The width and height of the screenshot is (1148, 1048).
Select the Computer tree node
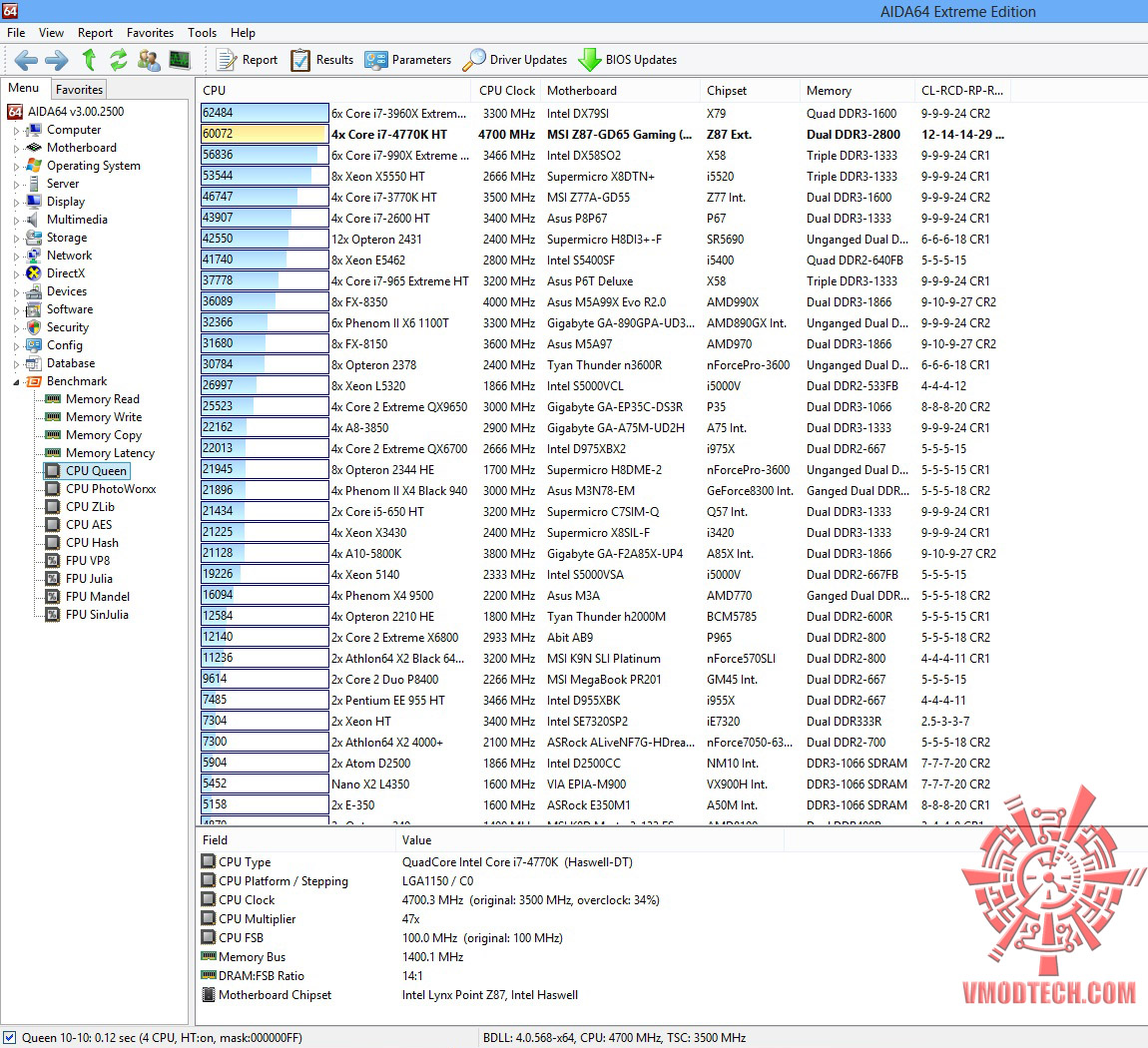coord(73,130)
